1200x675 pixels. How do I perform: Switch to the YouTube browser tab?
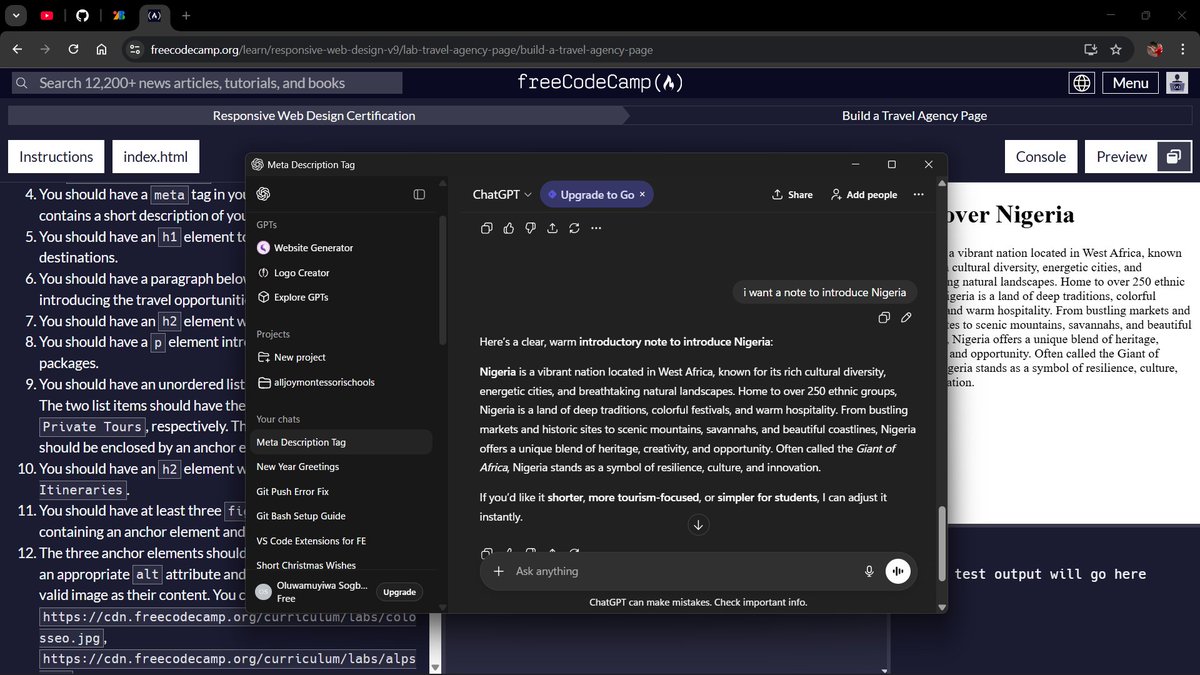click(48, 16)
